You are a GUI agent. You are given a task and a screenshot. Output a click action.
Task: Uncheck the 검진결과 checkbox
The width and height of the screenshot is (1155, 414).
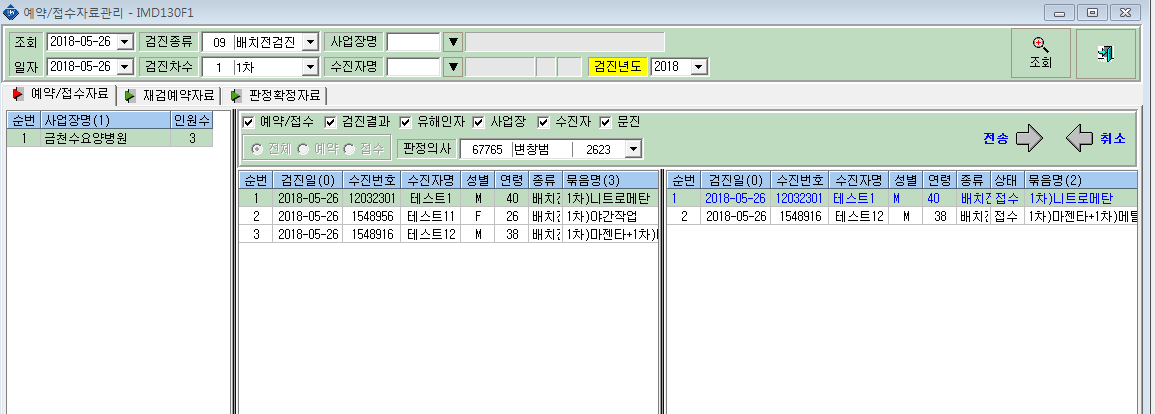tap(330, 122)
